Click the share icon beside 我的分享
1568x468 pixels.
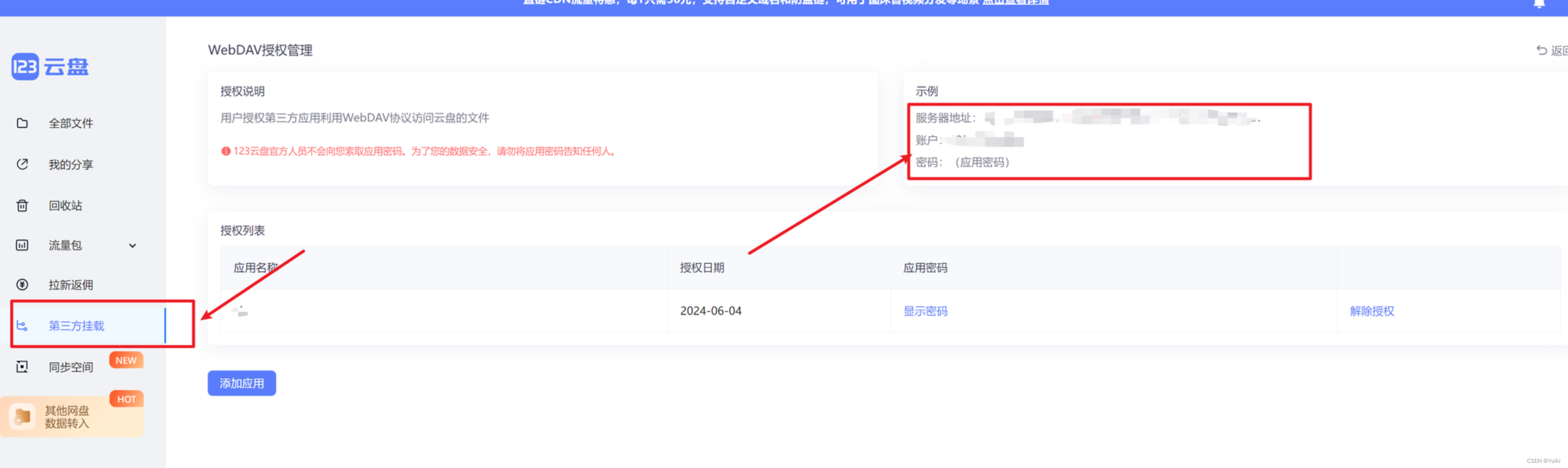click(x=22, y=164)
